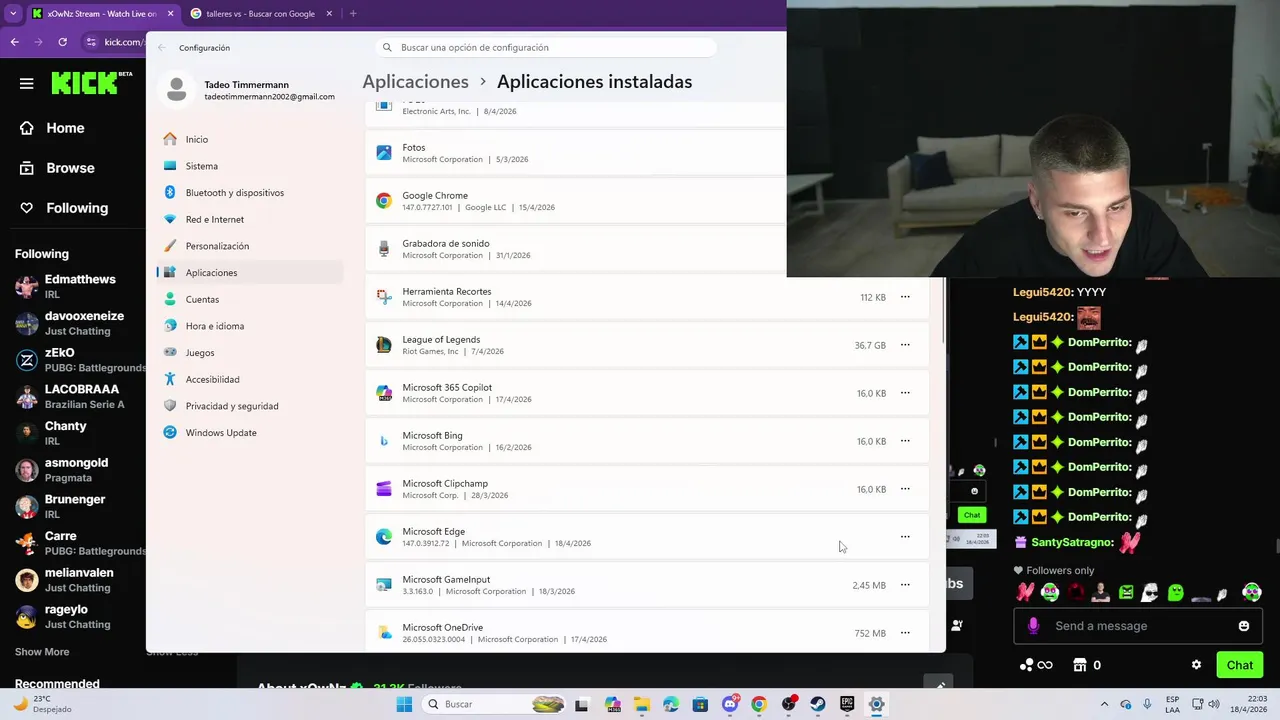The image size is (1280, 720).
Task: Open options menu for Microsoft Edge
Action: point(905,537)
